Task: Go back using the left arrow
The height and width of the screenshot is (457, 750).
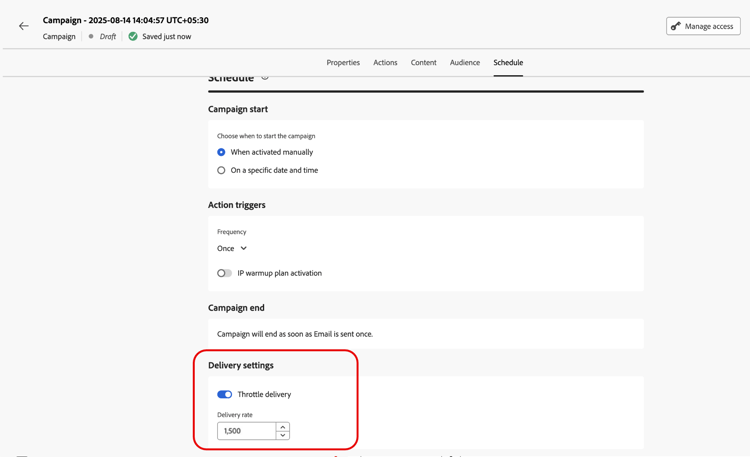Action: (24, 26)
